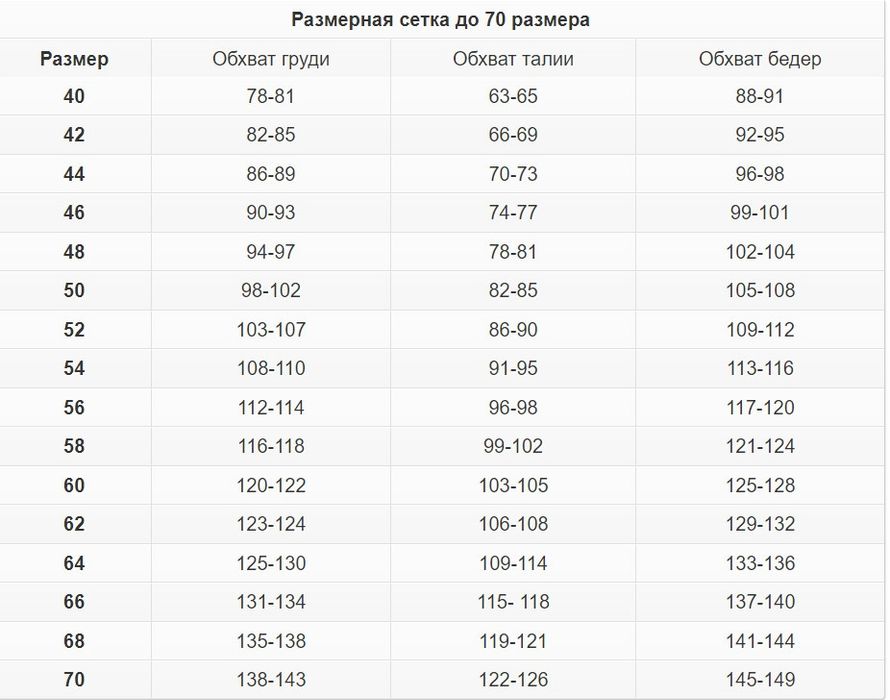Select chest measurement 98-102

(x=271, y=291)
